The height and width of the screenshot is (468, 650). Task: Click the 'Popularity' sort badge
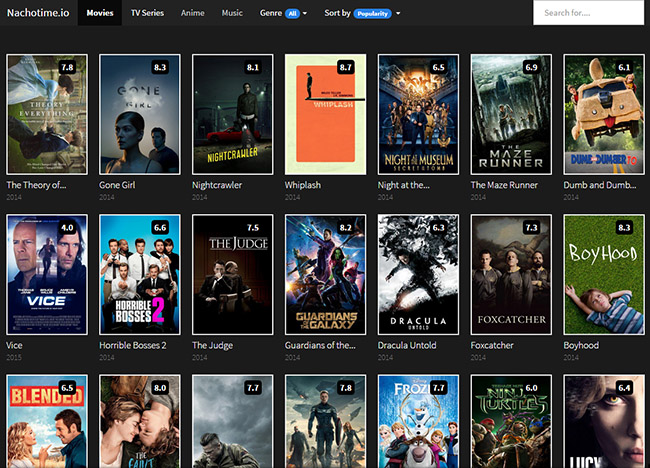pyautogui.click(x=372, y=14)
